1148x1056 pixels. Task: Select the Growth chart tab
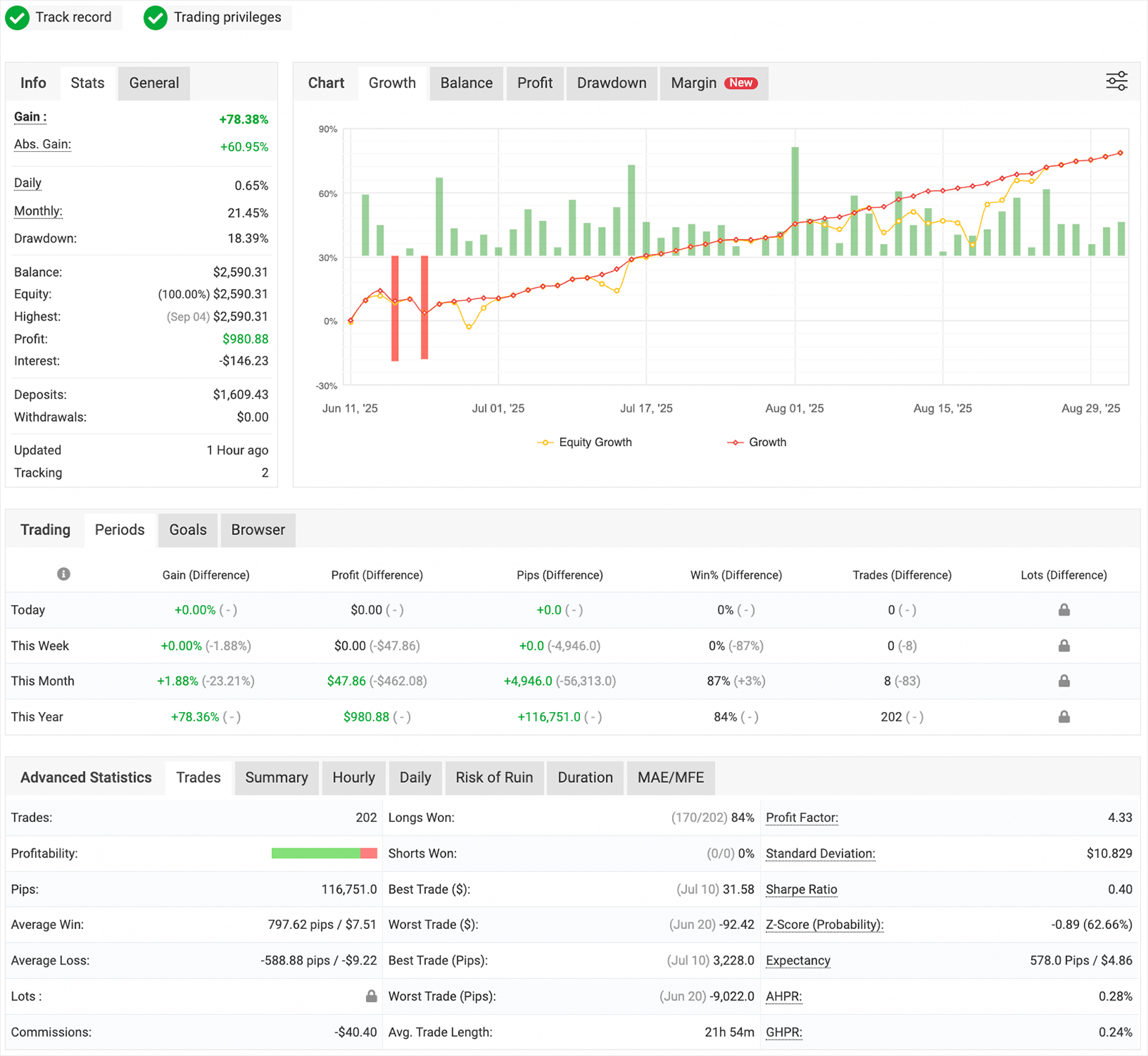pyautogui.click(x=392, y=83)
